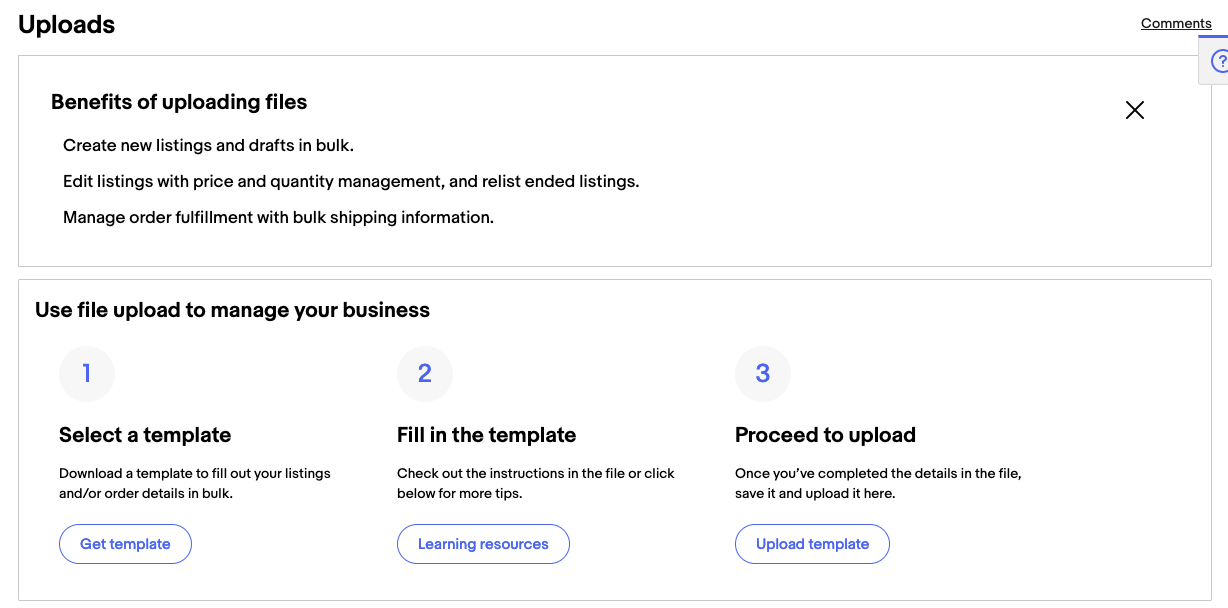Click the Uploads page heading

coord(67,25)
